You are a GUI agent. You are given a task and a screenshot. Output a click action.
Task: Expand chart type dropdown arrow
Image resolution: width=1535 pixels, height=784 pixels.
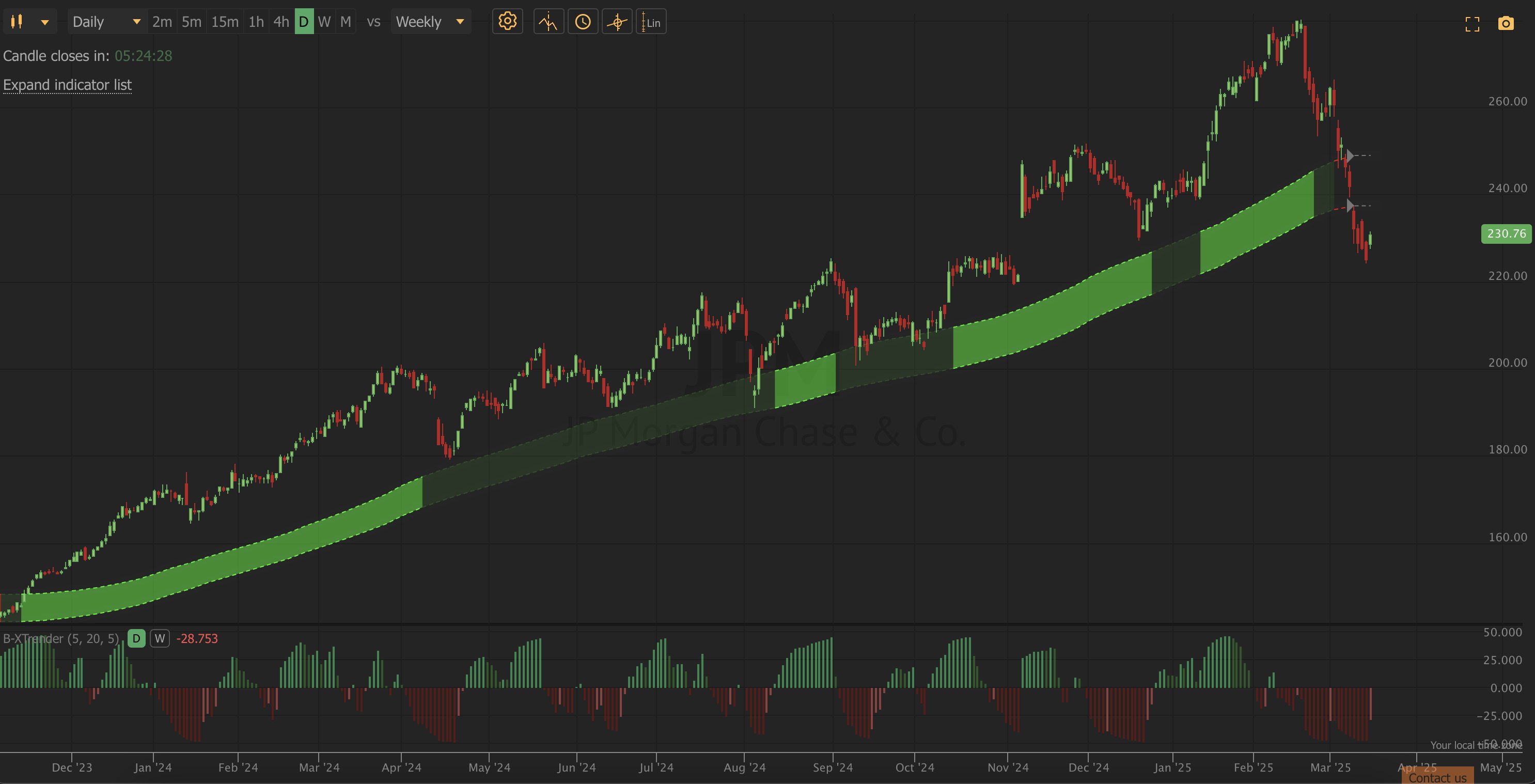45,23
